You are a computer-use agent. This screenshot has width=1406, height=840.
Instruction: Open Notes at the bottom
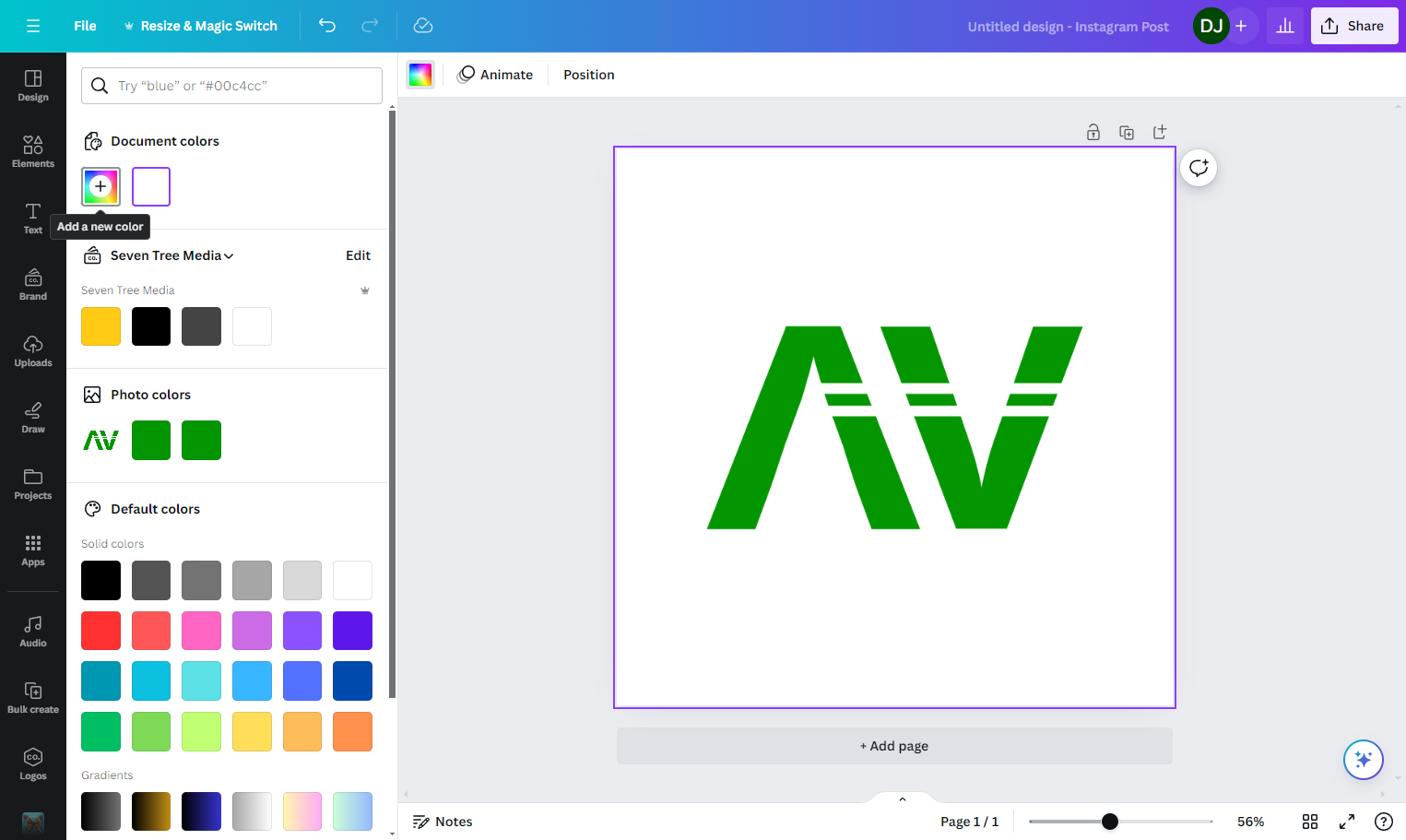click(x=443, y=822)
